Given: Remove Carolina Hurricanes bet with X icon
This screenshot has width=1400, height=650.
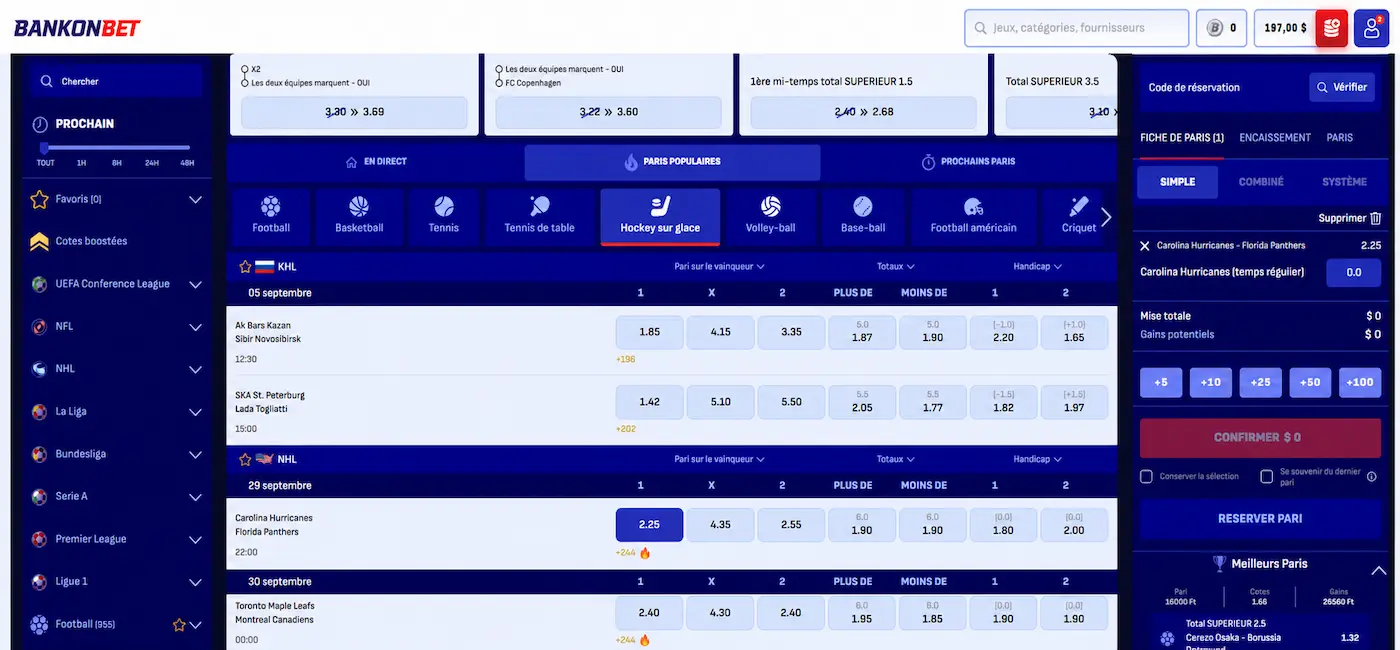Looking at the screenshot, I should [x=1145, y=245].
